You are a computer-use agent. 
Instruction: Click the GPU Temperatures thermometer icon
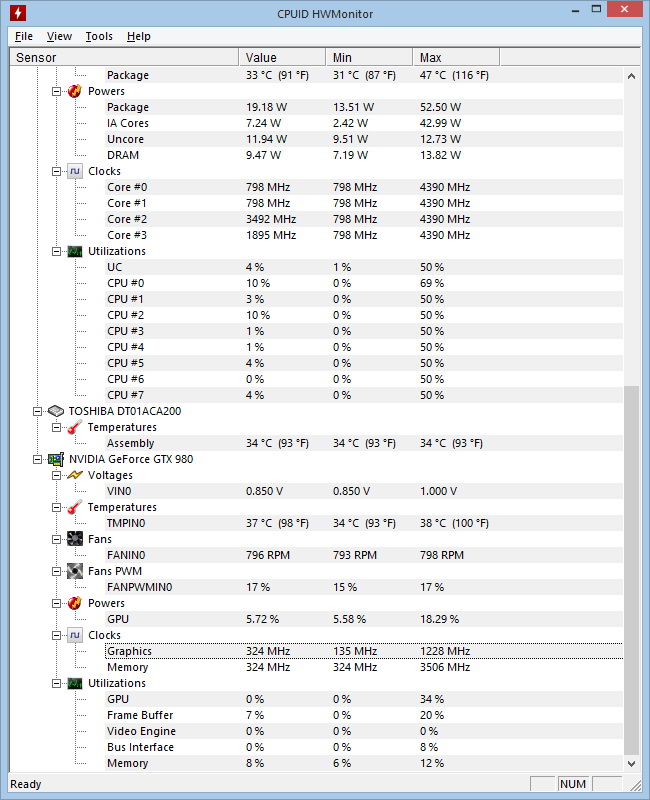click(x=74, y=507)
